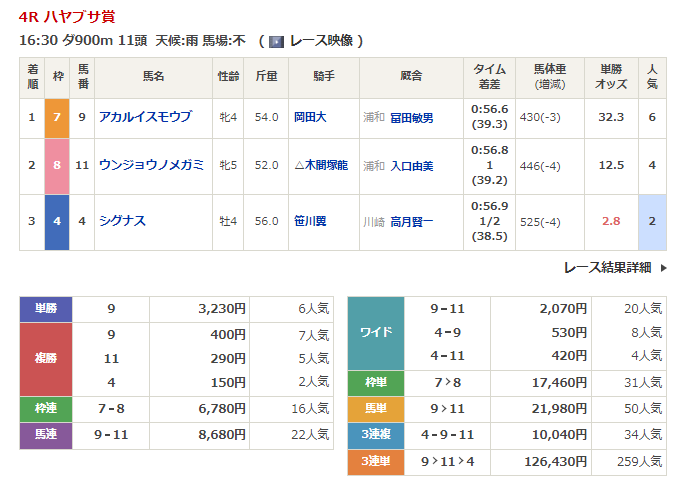Screen dimensions: 685x483
Task: Click the 単勝 bet type label
Action: coord(46,309)
